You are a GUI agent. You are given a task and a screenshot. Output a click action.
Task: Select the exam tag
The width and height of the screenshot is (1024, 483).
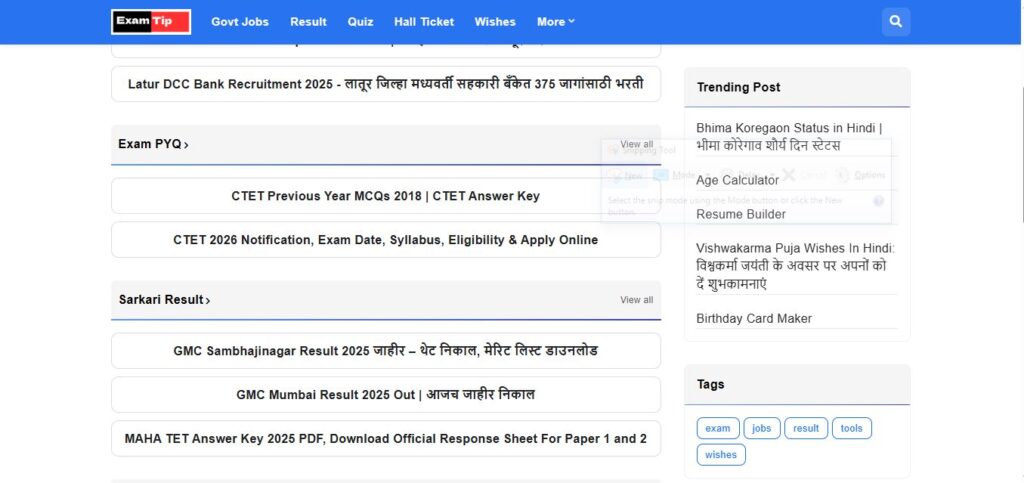click(718, 428)
